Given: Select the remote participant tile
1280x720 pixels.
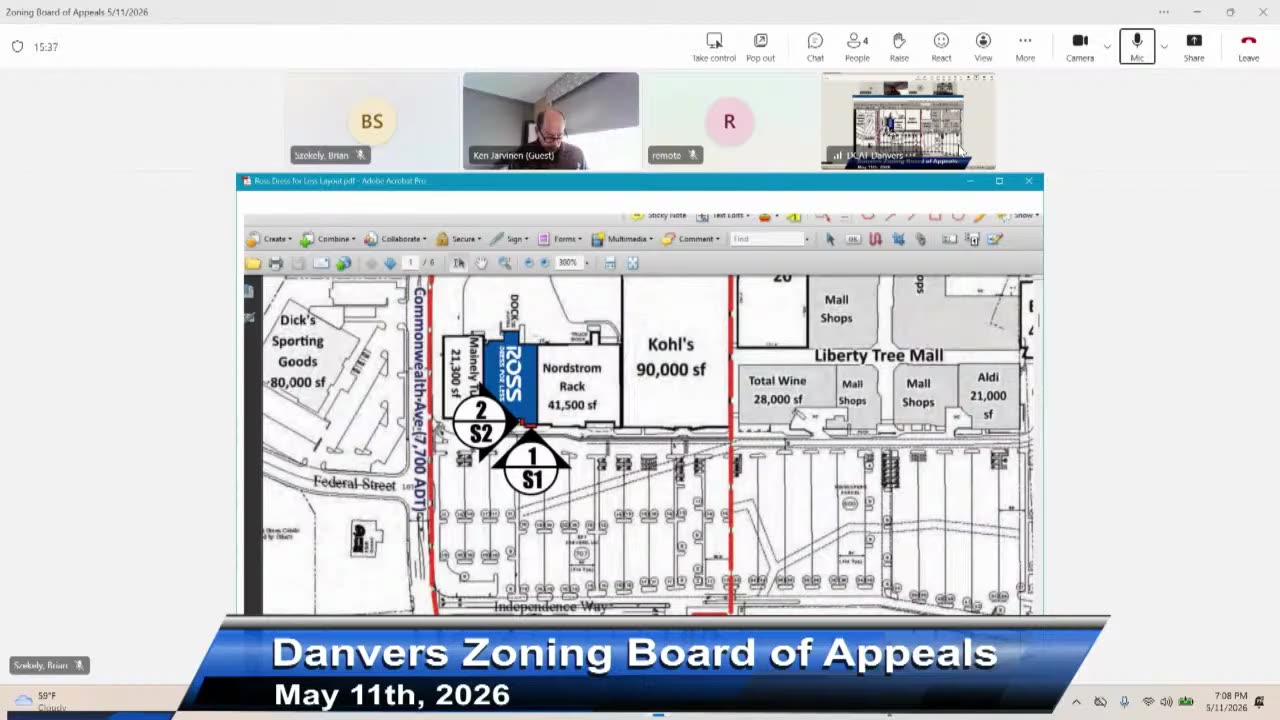Looking at the screenshot, I should [x=729, y=121].
